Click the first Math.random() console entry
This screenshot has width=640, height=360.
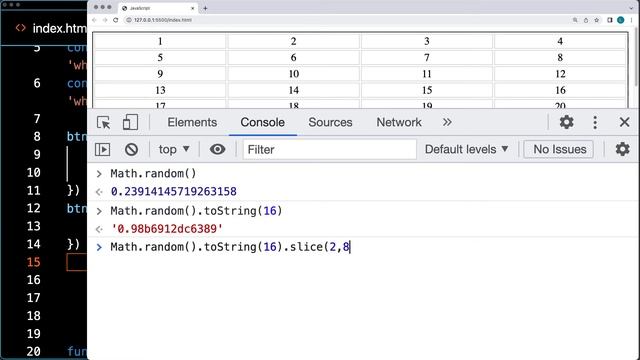153,173
